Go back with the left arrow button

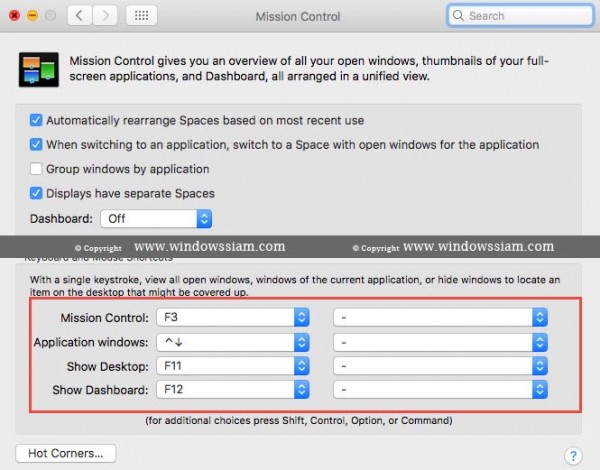coord(80,16)
